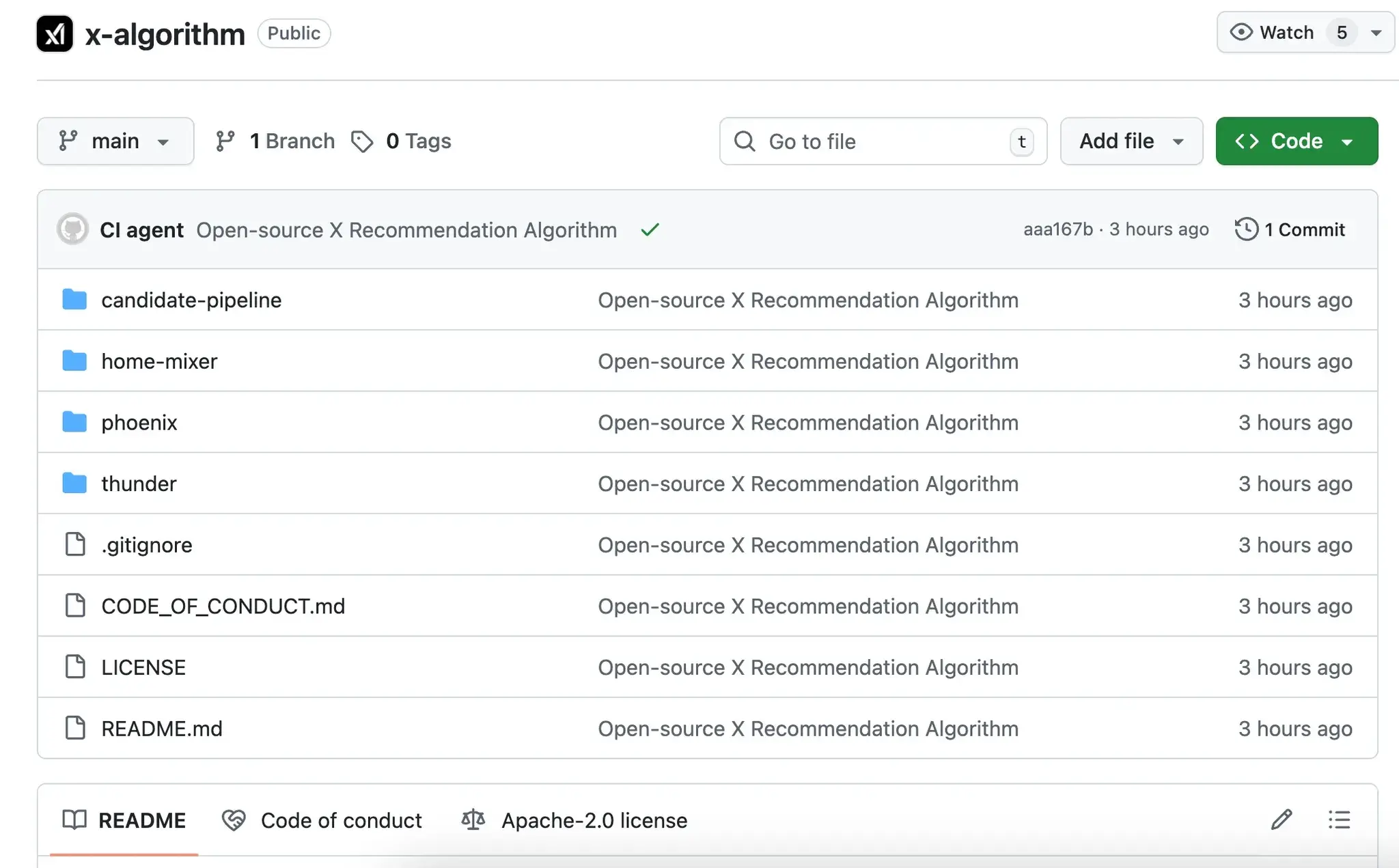Click the xAI repository avatar logo
The height and width of the screenshot is (868, 1399).
(55, 33)
